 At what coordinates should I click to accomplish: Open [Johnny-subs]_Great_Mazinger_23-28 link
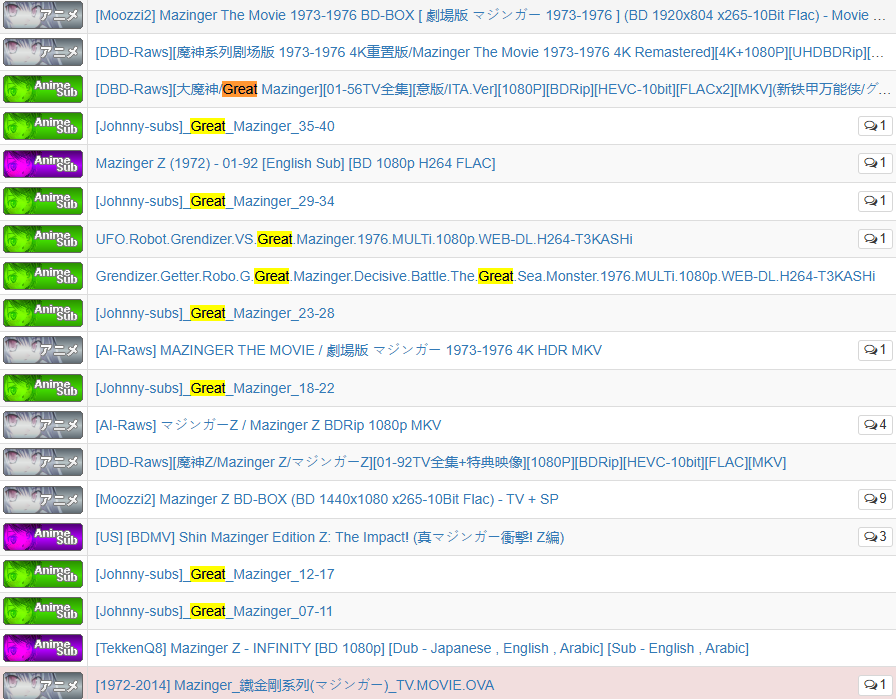[215, 313]
